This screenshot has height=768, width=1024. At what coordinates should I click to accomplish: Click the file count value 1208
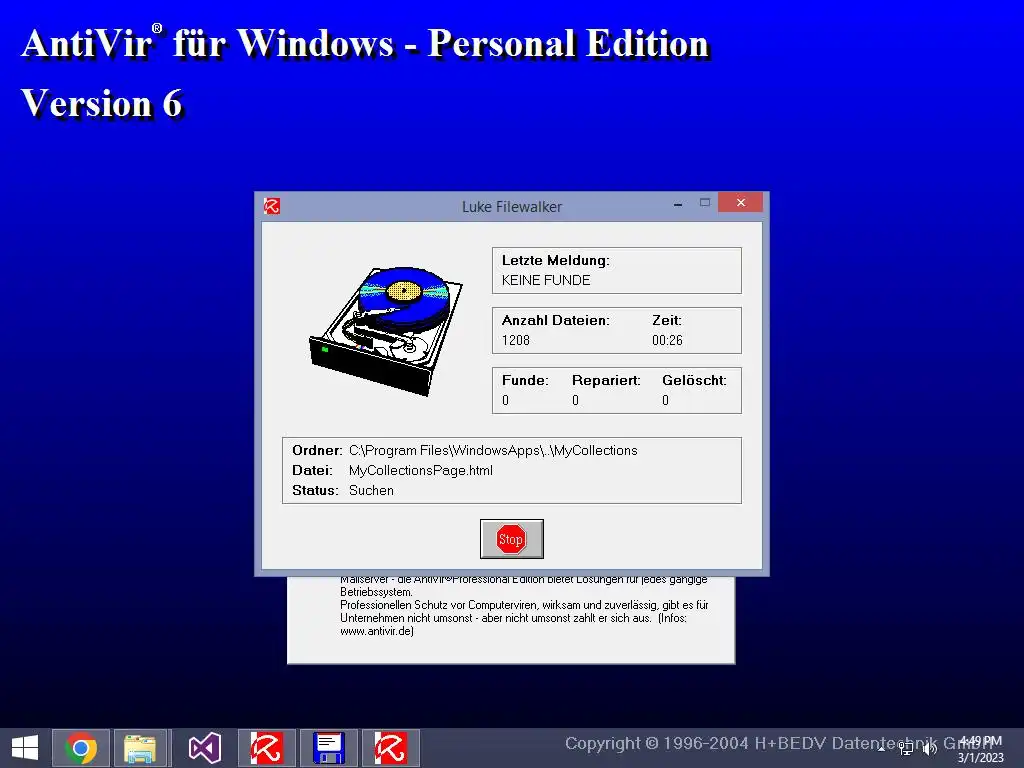[515, 340]
